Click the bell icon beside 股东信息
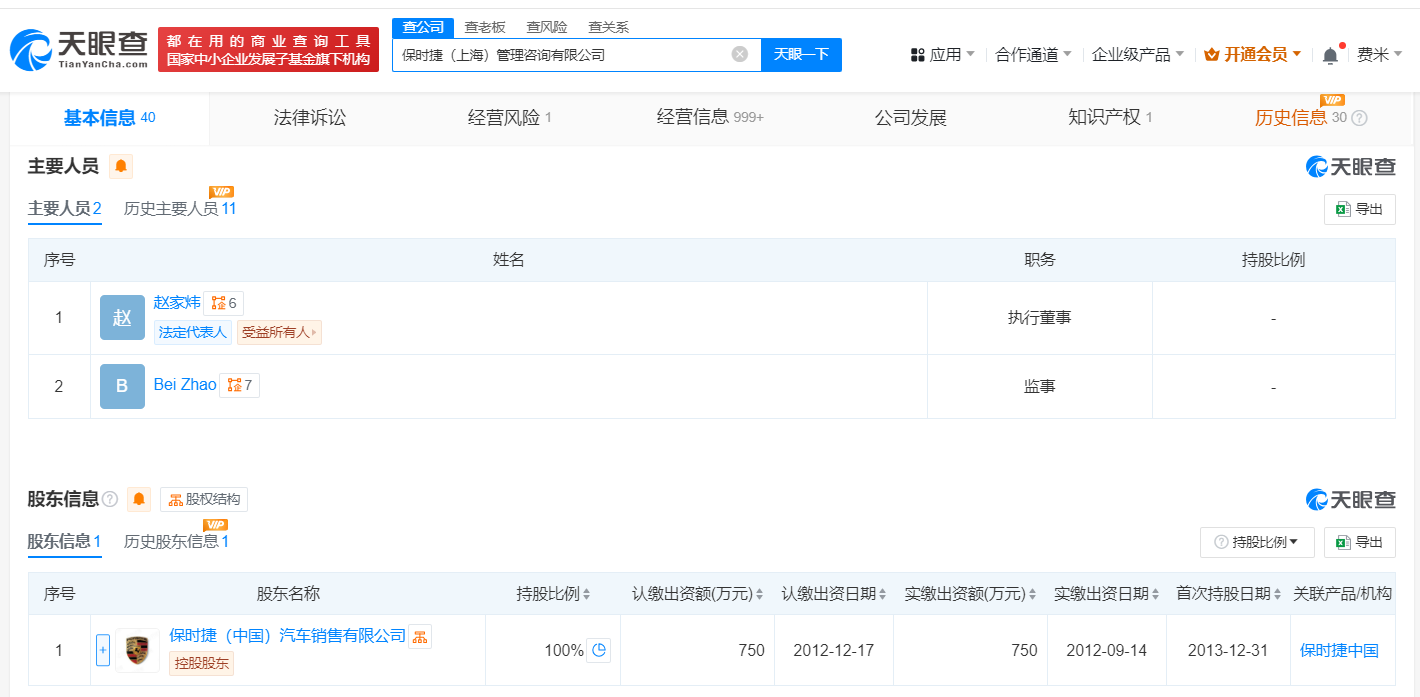The image size is (1420, 697). 139,498
